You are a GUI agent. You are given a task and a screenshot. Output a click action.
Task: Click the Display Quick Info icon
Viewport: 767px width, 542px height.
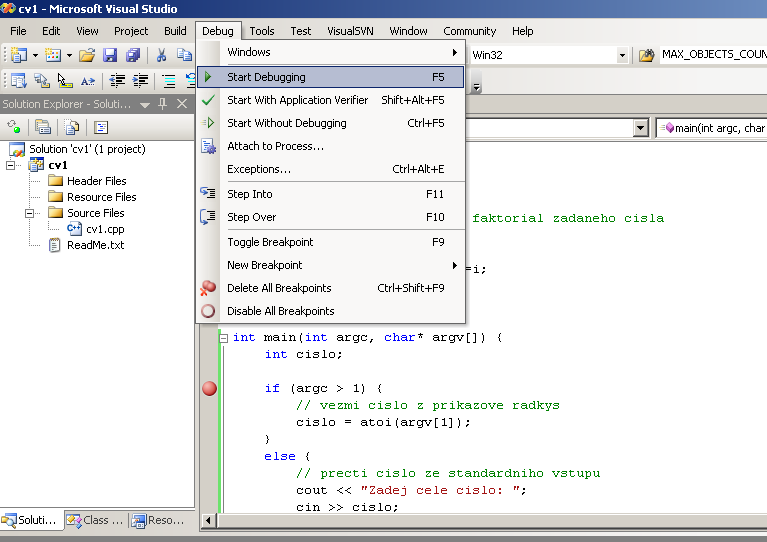tap(65, 80)
